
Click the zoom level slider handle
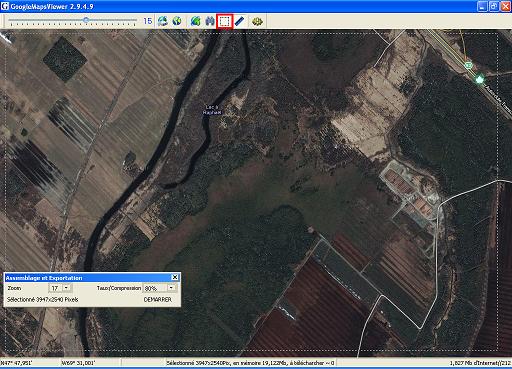pos(86,20)
